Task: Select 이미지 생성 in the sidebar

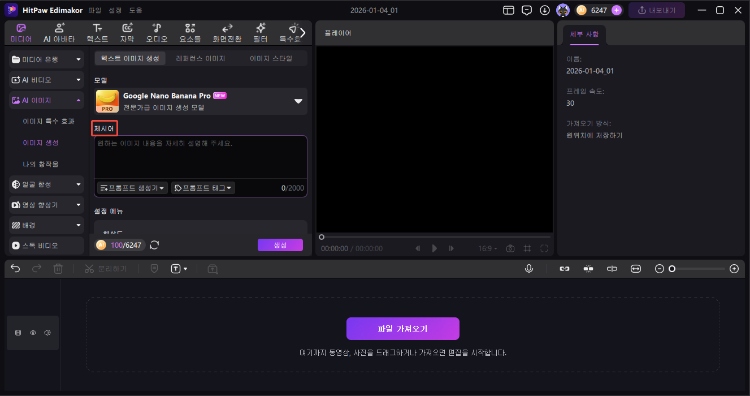Action: [41, 143]
